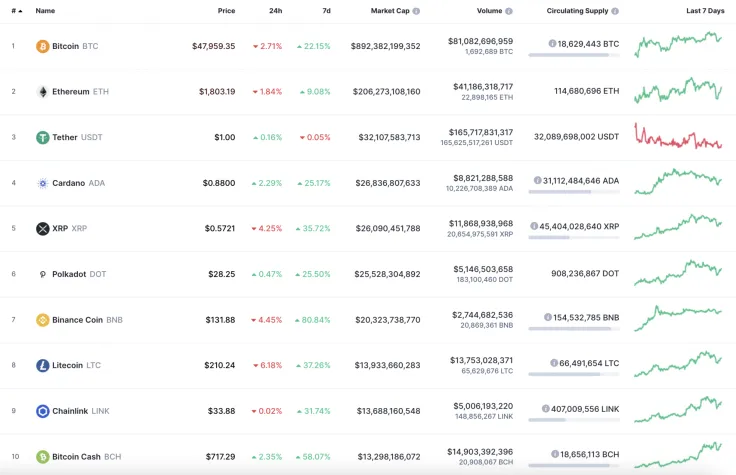Viewport: 736px width, 475px height.
Task: Click Binance Coin 7d change 80.84%
Action: tap(313, 320)
